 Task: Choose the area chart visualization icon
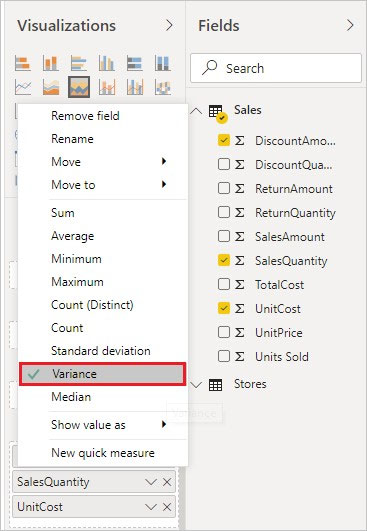pos(51,87)
